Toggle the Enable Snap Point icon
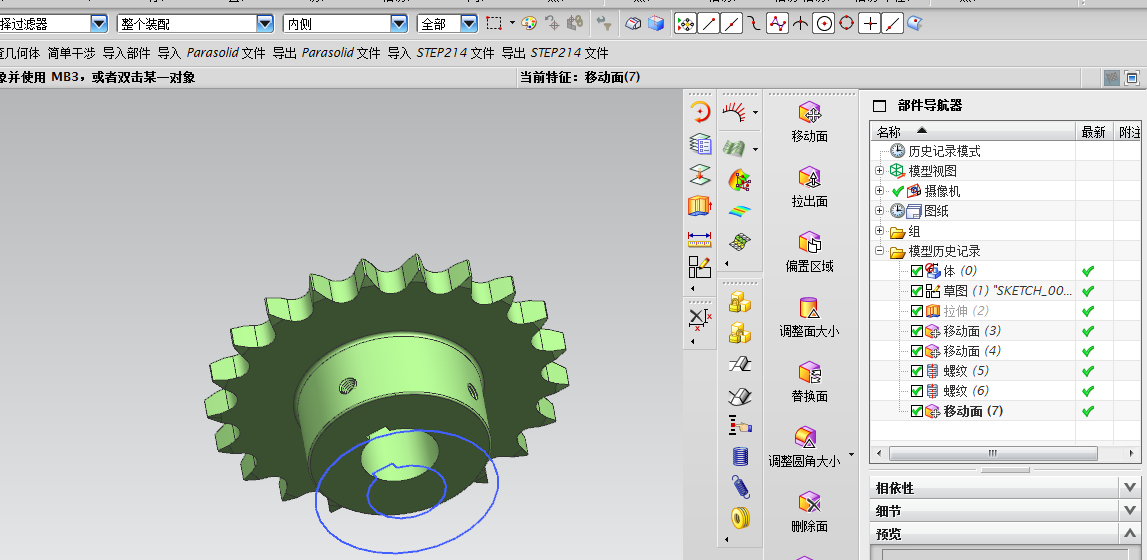Screen dimensions: 1147x560 685,23
